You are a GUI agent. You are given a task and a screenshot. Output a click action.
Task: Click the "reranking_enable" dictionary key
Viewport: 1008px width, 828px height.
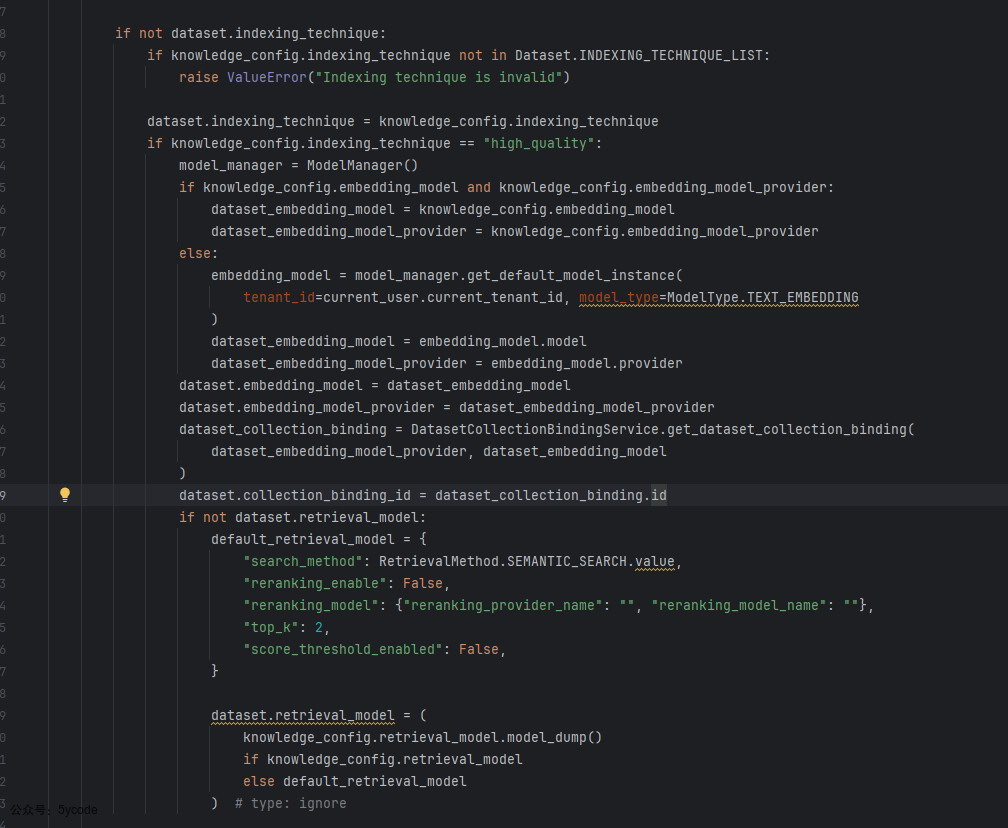314,583
